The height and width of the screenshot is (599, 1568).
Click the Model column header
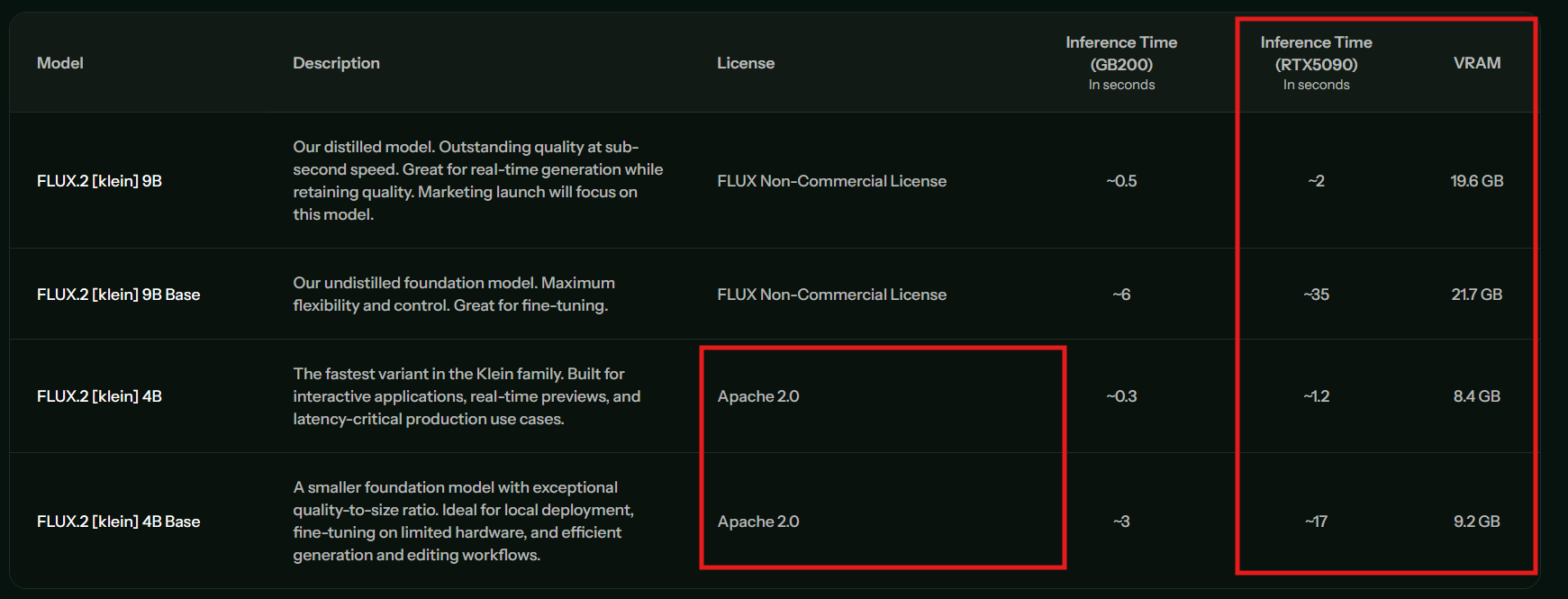59,63
